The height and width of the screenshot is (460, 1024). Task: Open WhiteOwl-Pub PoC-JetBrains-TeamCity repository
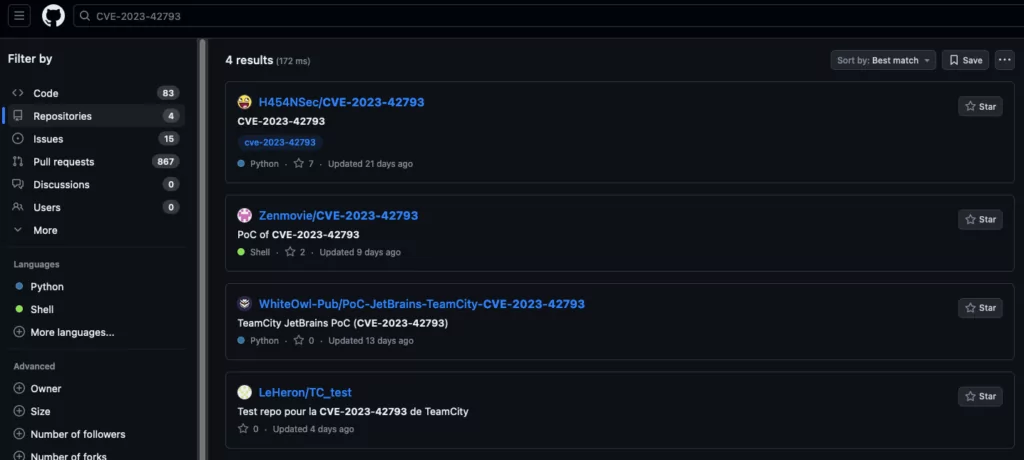422,304
